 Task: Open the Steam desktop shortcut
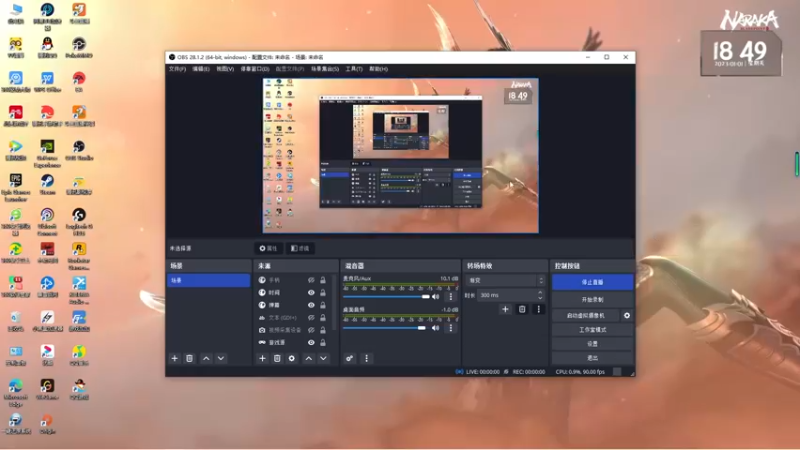[47, 185]
